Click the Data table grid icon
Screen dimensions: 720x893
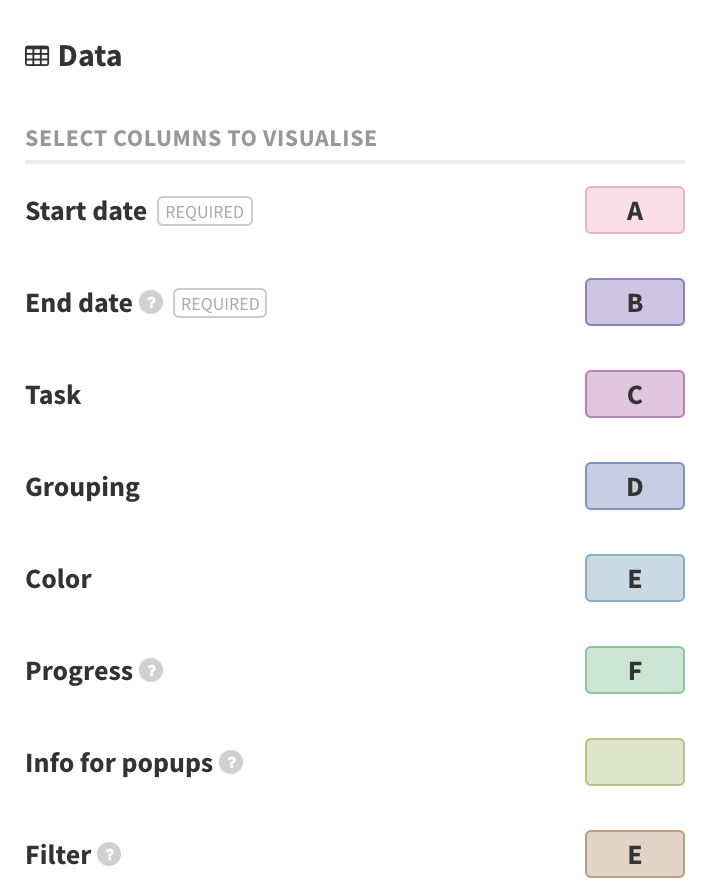37,56
